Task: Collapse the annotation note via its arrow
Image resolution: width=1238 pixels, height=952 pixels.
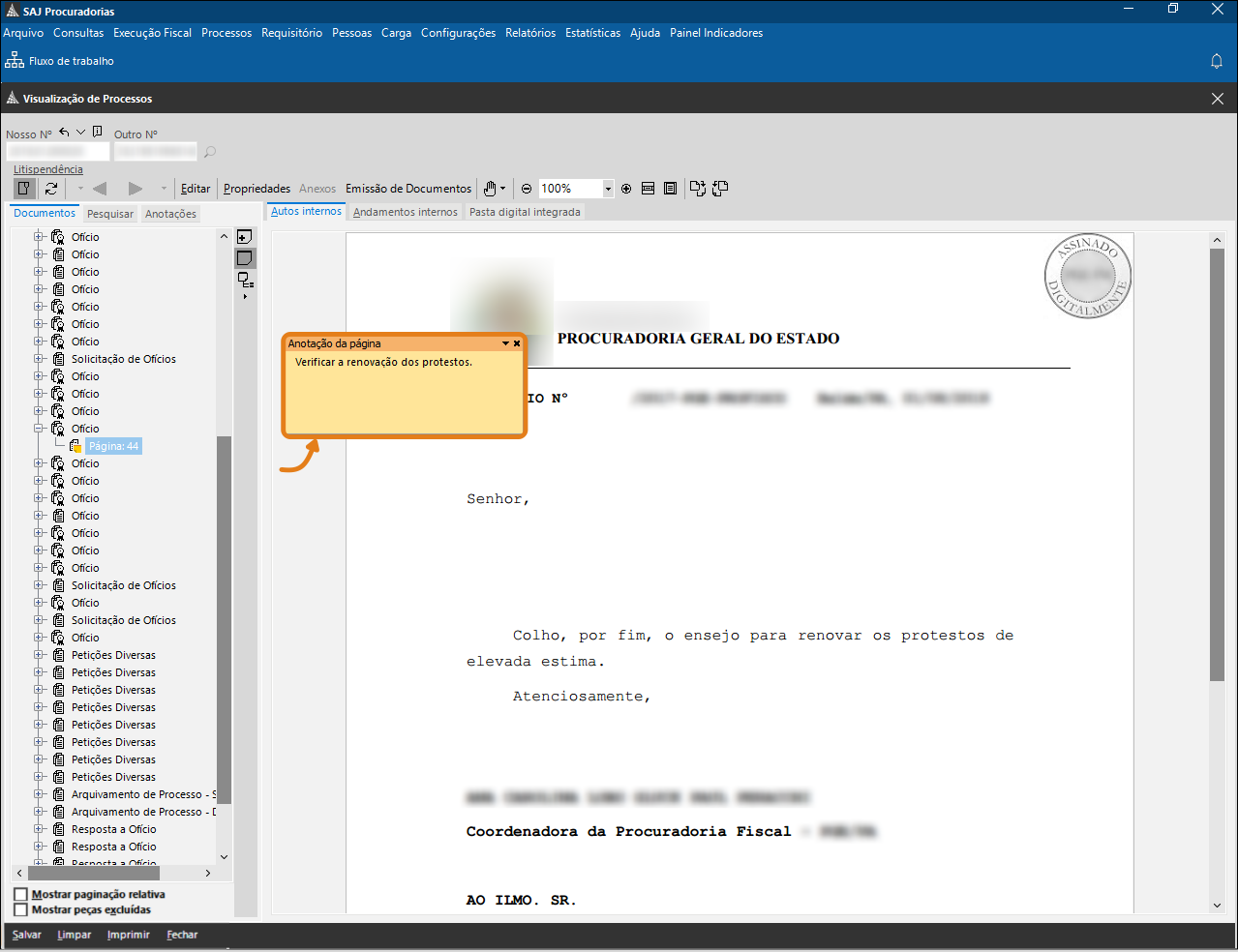Action: 505,343
